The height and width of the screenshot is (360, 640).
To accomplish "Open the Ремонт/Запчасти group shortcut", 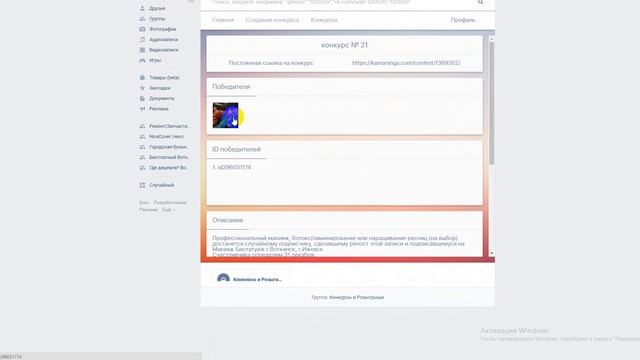I will [168, 127].
